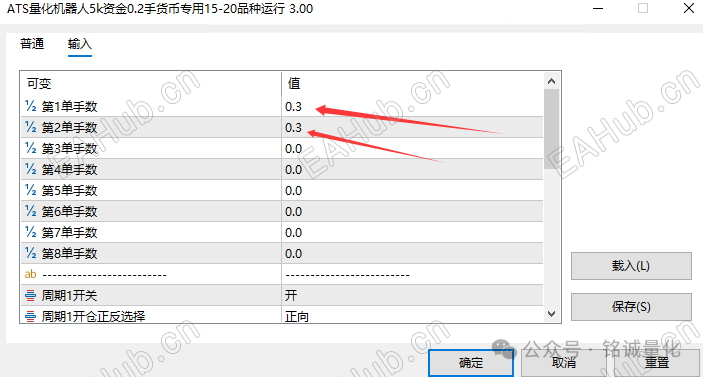Switch to the 输入 tab
Image resolution: width=703 pixels, height=377 pixels.
point(80,44)
